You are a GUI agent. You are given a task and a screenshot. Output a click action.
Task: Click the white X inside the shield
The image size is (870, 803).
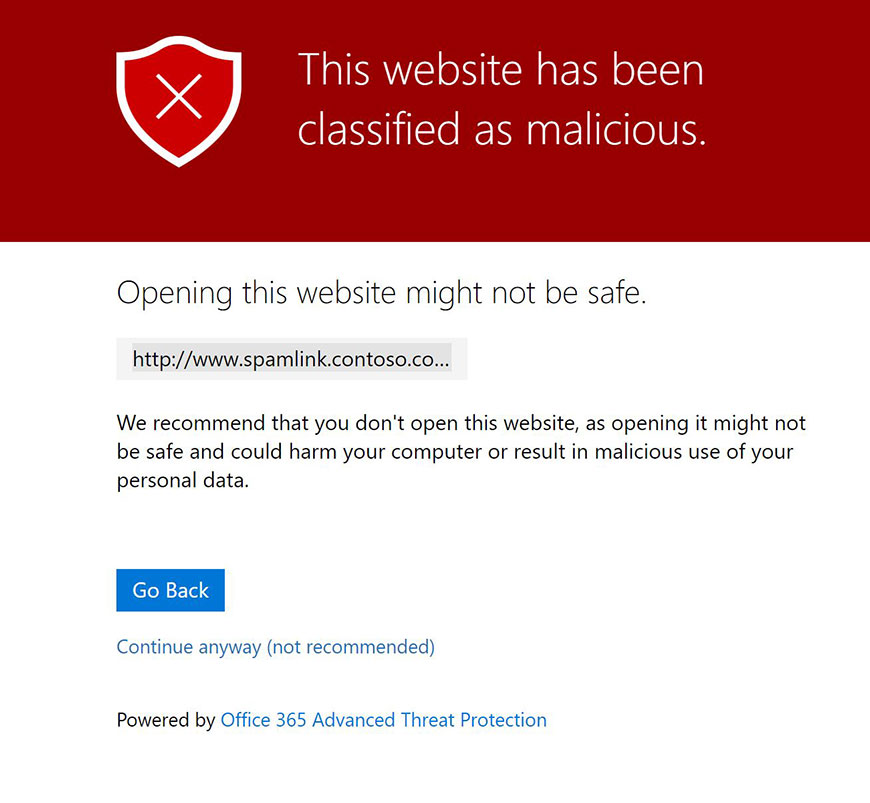pyautogui.click(x=179, y=96)
